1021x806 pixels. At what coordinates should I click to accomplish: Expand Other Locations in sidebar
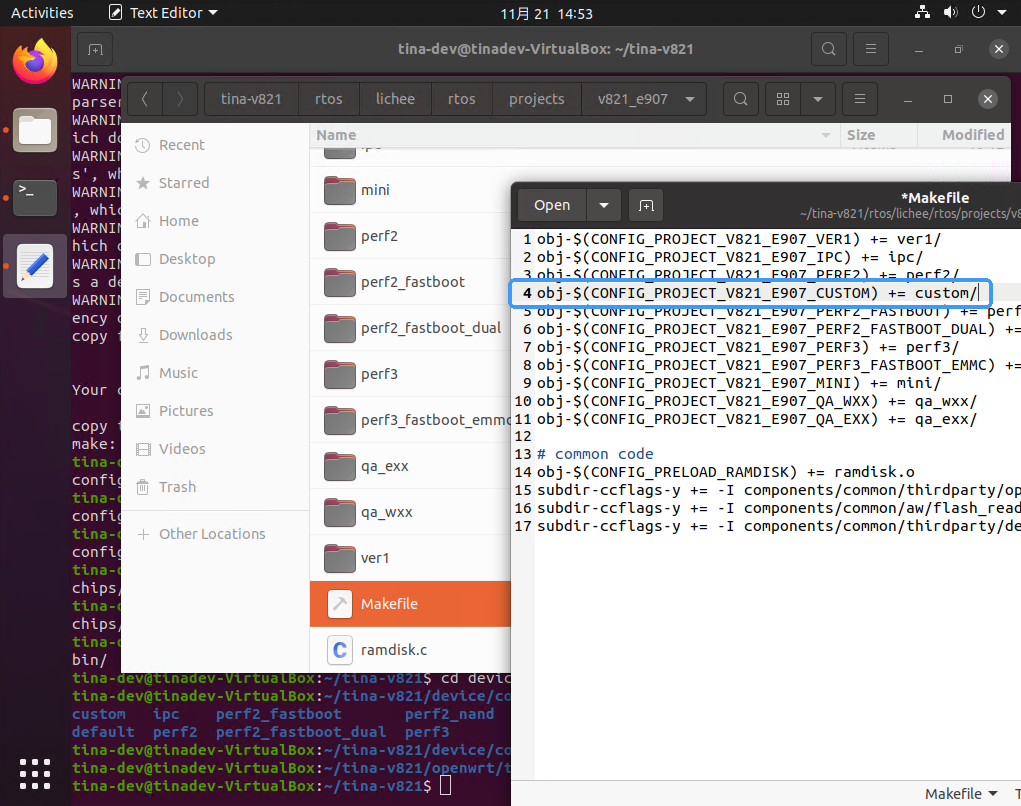[x=211, y=534]
